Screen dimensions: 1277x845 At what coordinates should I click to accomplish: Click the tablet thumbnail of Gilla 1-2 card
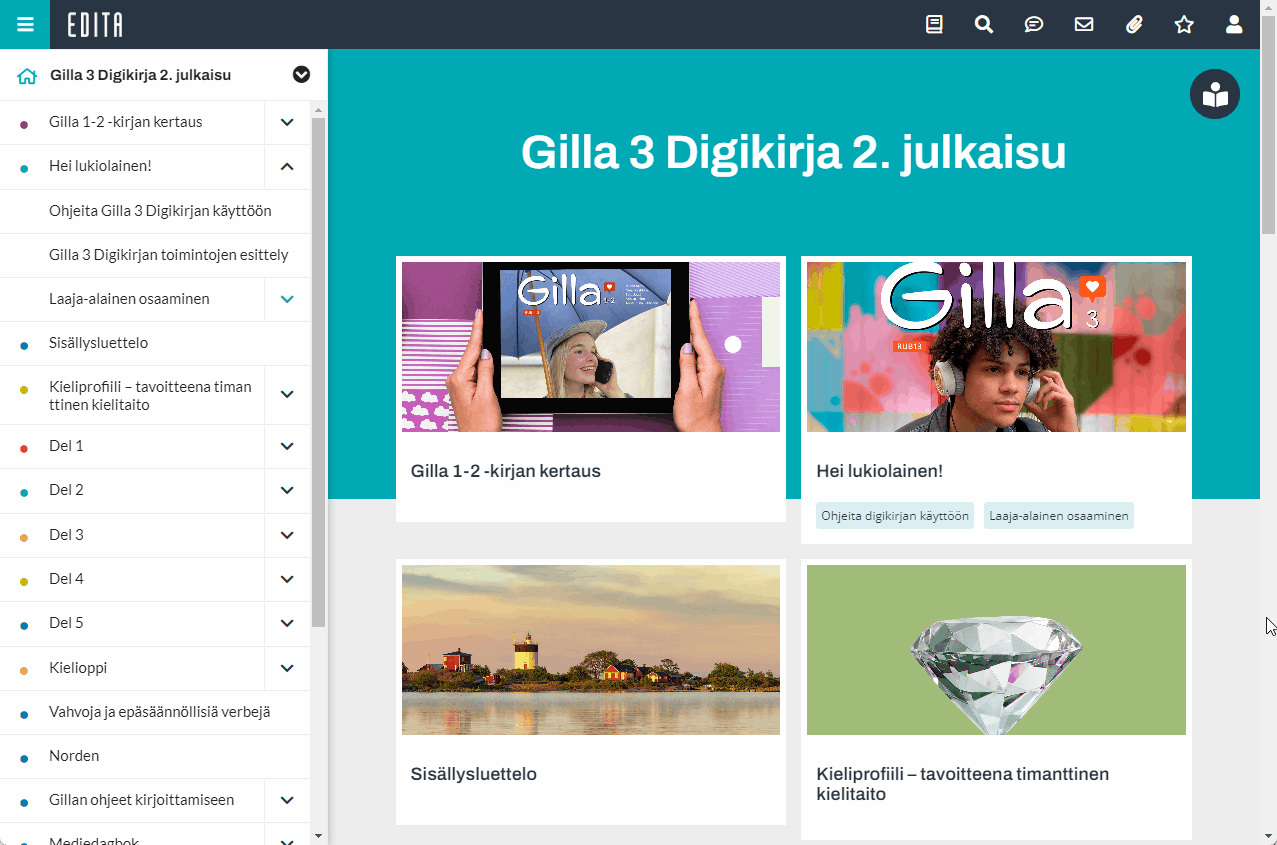(591, 347)
